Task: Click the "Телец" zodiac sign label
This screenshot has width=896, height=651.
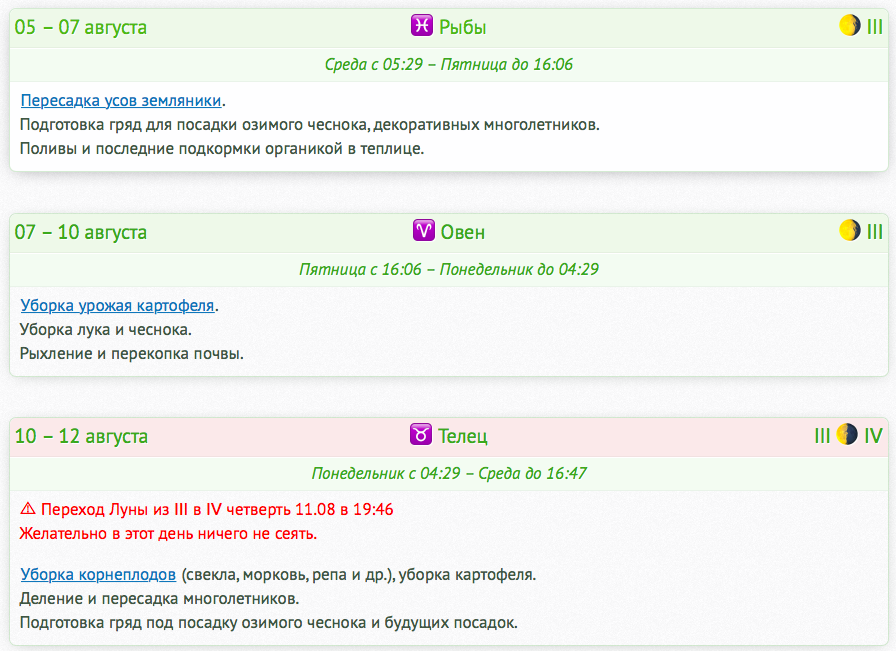Action: point(464,436)
